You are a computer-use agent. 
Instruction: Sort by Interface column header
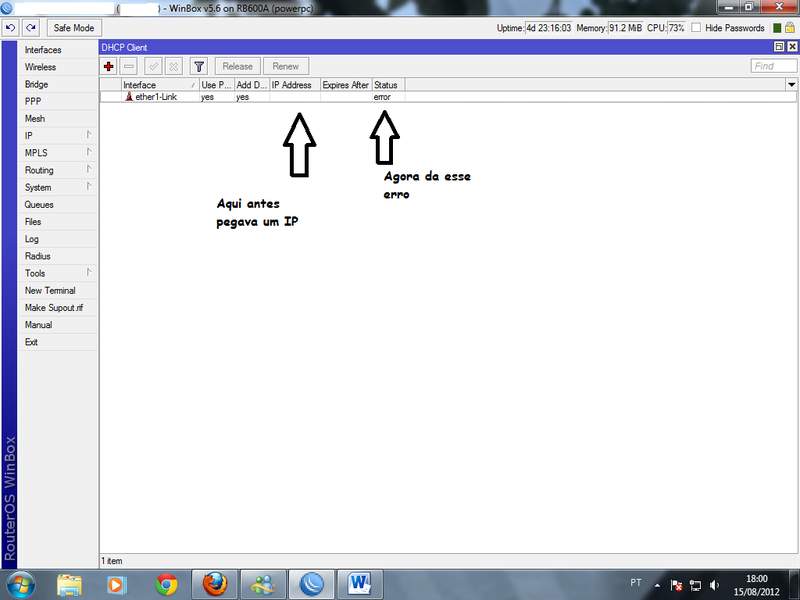[x=160, y=85]
